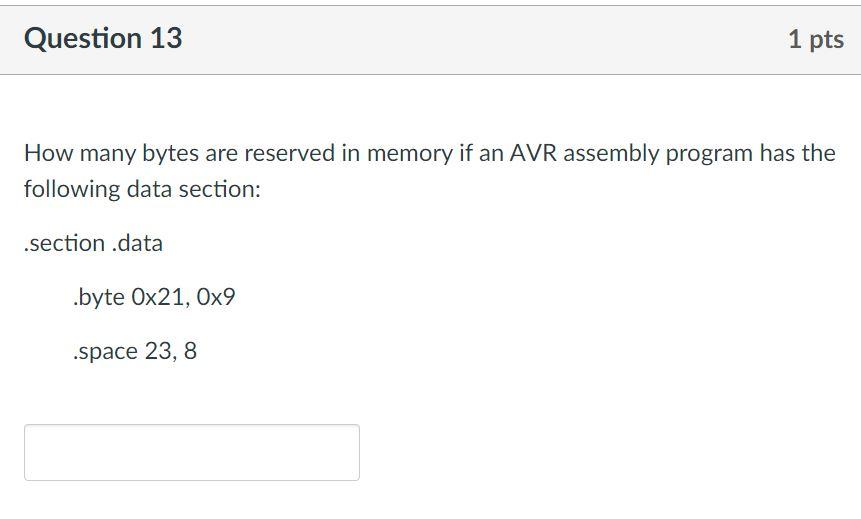Click the .byte directive keyword
The width and height of the screenshot is (861, 519).
point(99,298)
